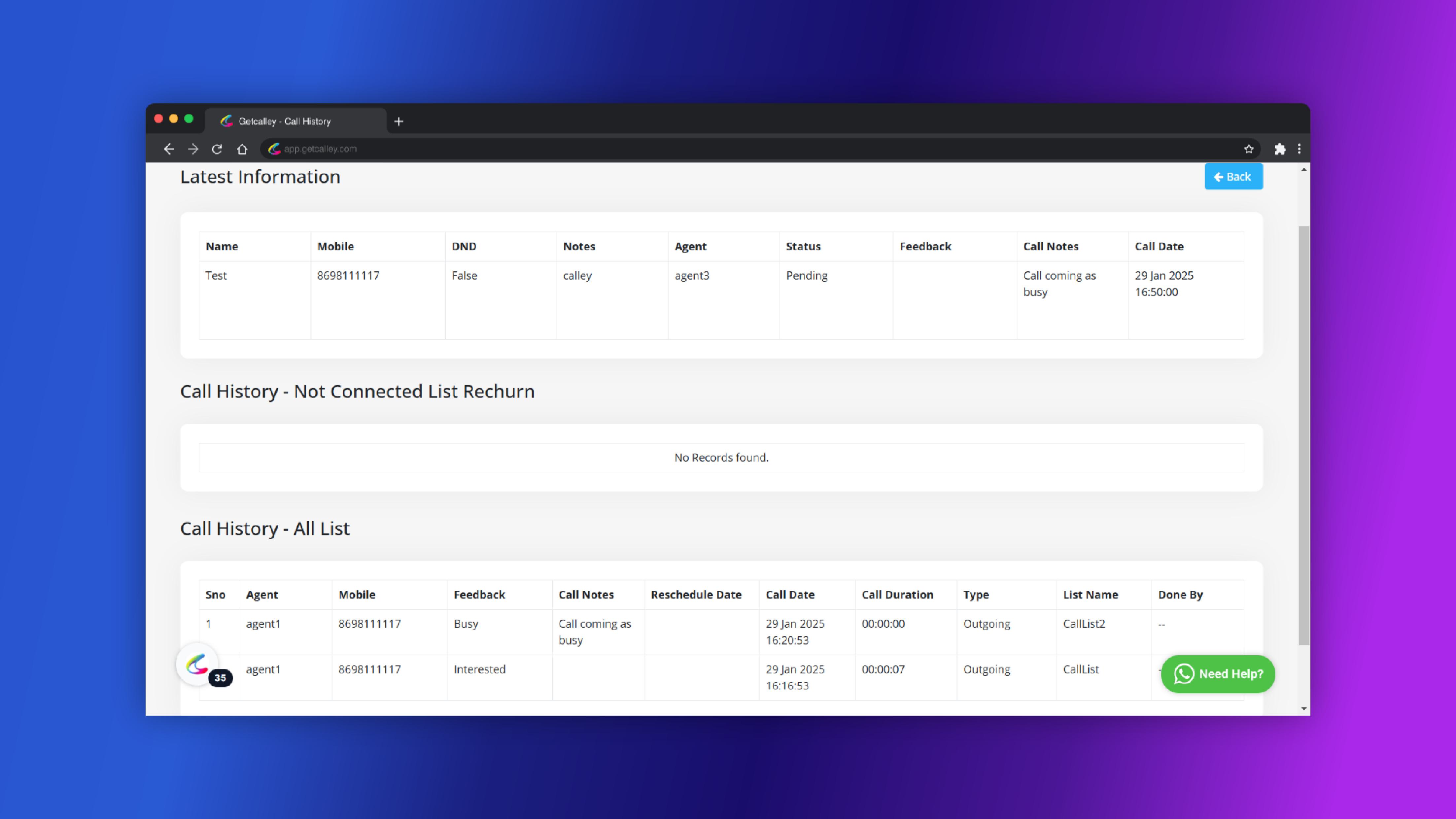Open the browser extensions puzzle icon
The height and width of the screenshot is (819, 1456).
point(1280,149)
